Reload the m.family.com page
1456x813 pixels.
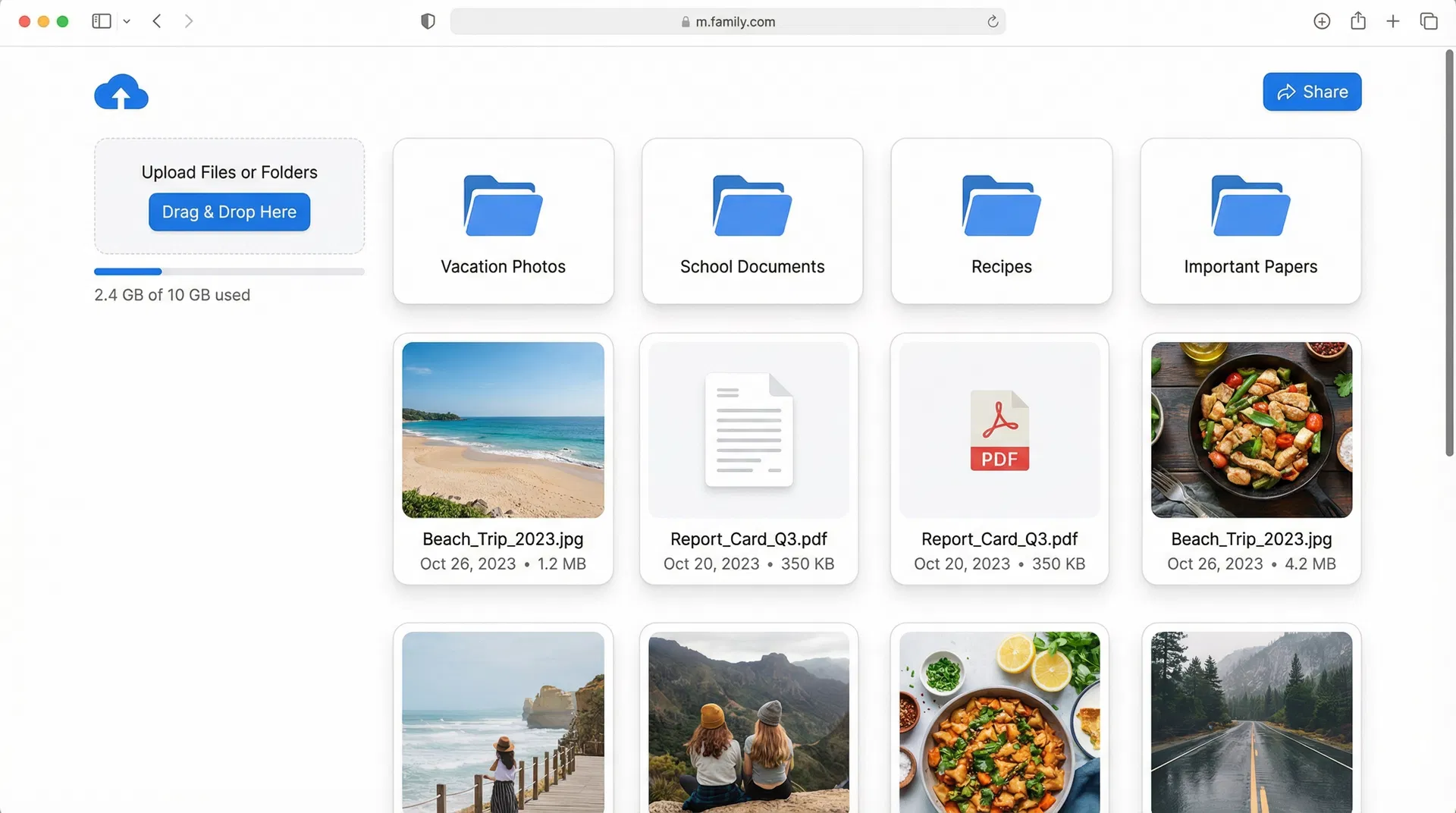[992, 21]
